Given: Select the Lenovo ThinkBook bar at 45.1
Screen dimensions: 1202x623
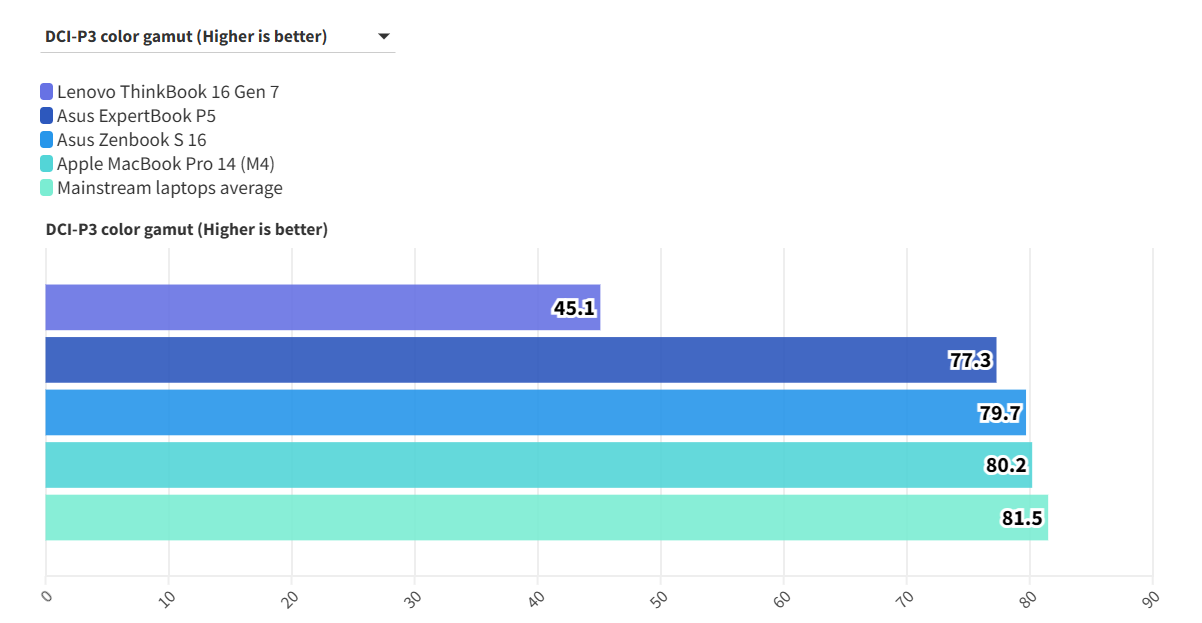Looking at the screenshot, I should pos(300,307).
